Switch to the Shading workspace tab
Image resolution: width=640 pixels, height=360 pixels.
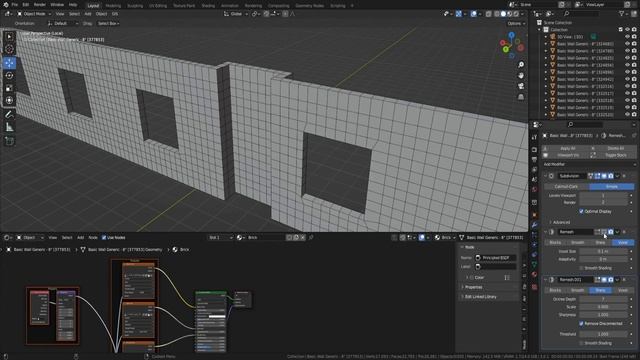coord(208,6)
